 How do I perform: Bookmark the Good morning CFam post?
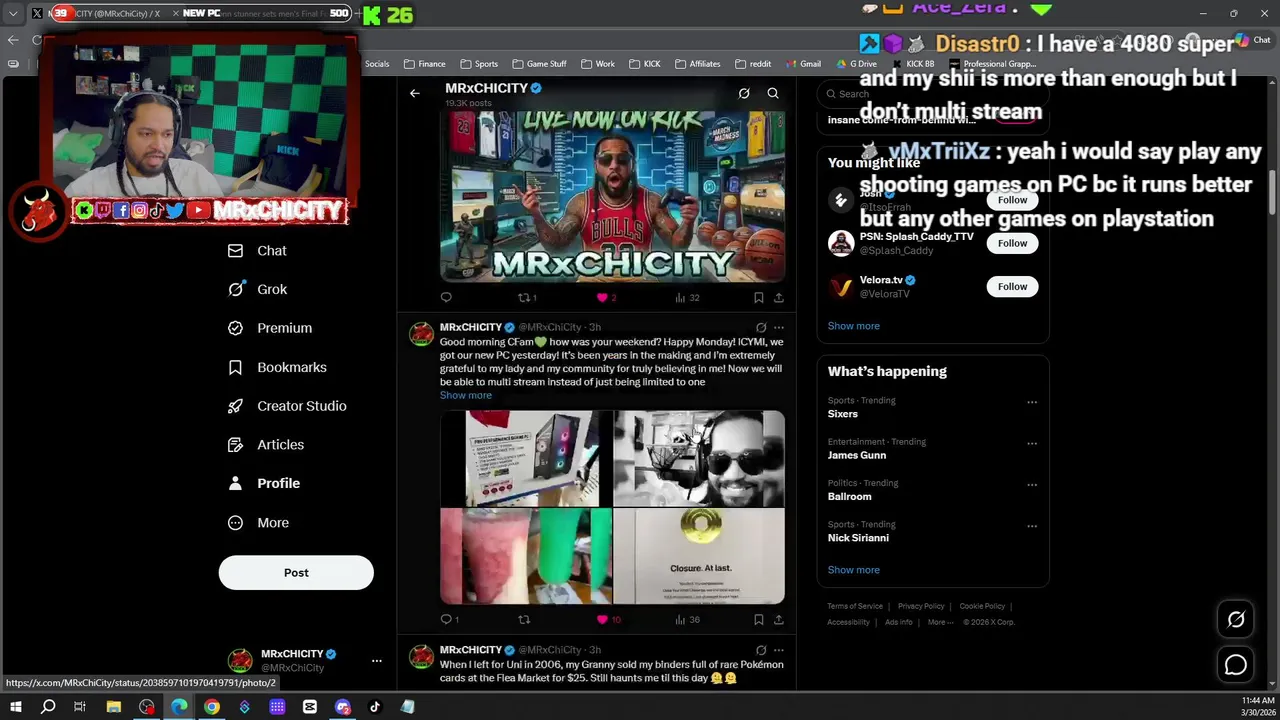(x=758, y=619)
